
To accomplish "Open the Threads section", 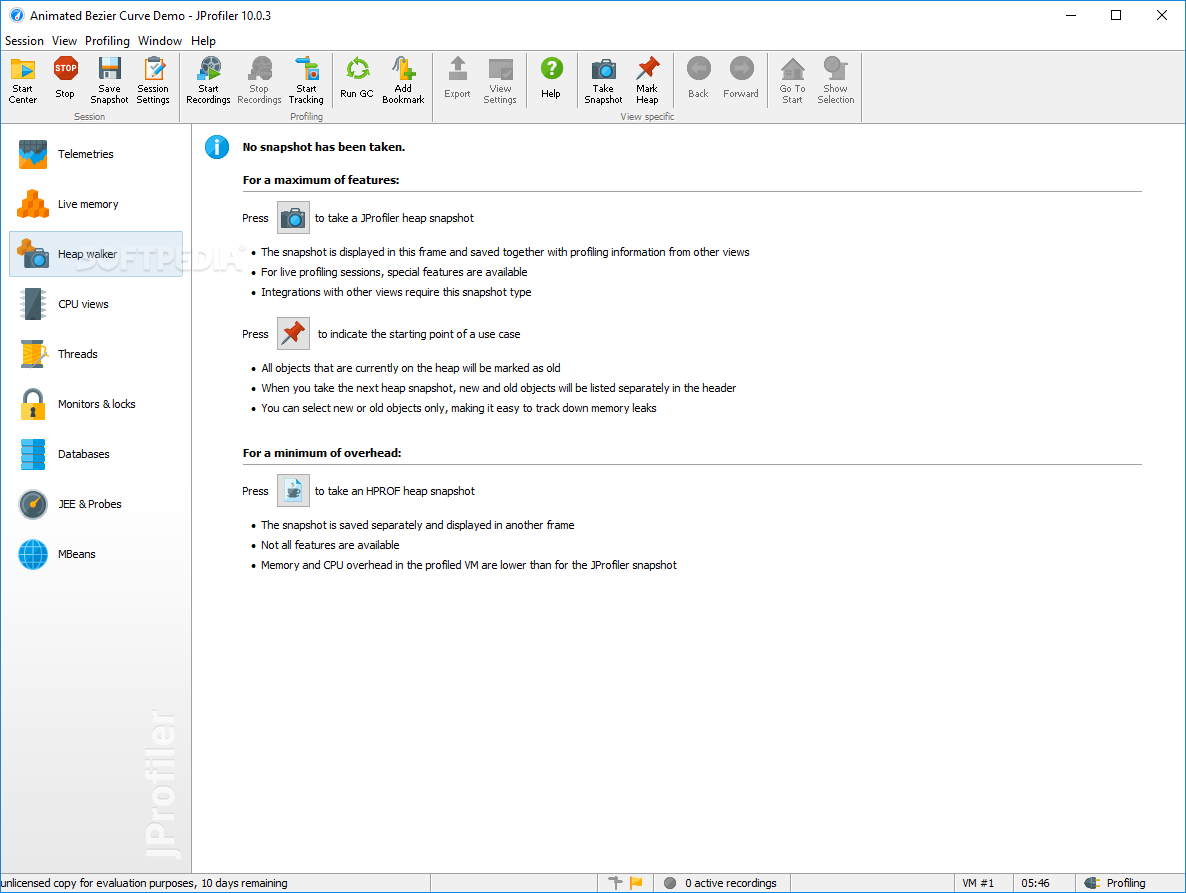I will (x=96, y=354).
